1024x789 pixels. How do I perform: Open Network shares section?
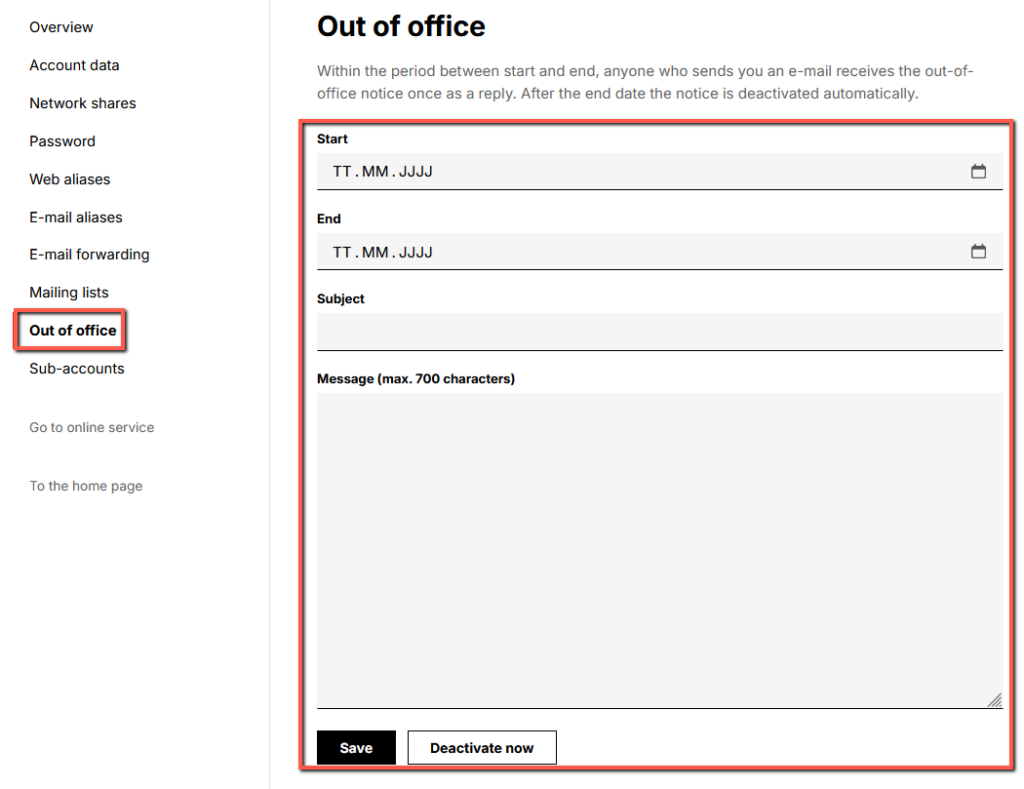click(x=83, y=103)
